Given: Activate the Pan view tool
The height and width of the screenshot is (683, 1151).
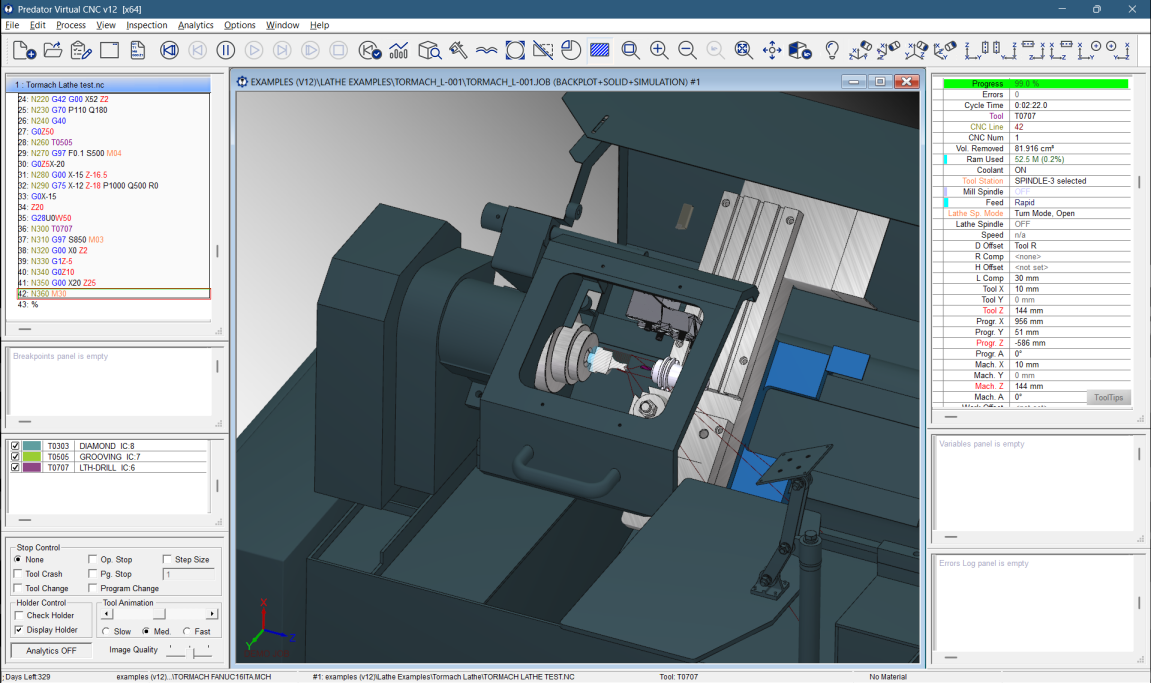Looking at the screenshot, I should 772,49.
